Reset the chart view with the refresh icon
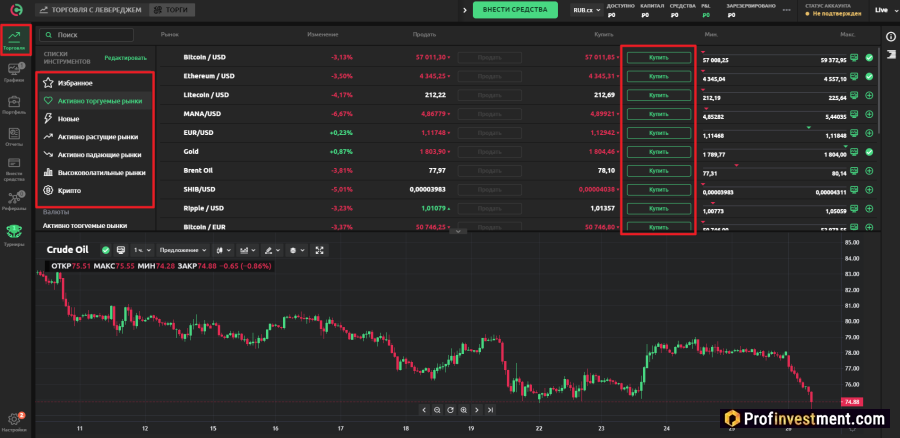Image resolution: width=900 pixels, height=438 pixels. coord(451,410)
